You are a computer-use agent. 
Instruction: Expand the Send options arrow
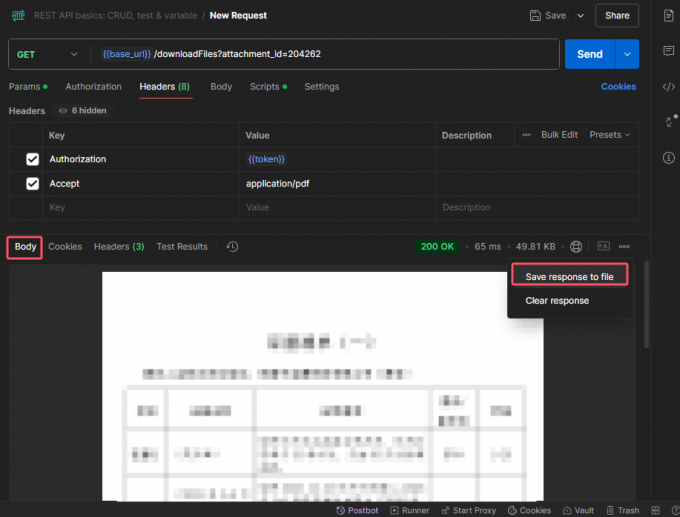627,54
